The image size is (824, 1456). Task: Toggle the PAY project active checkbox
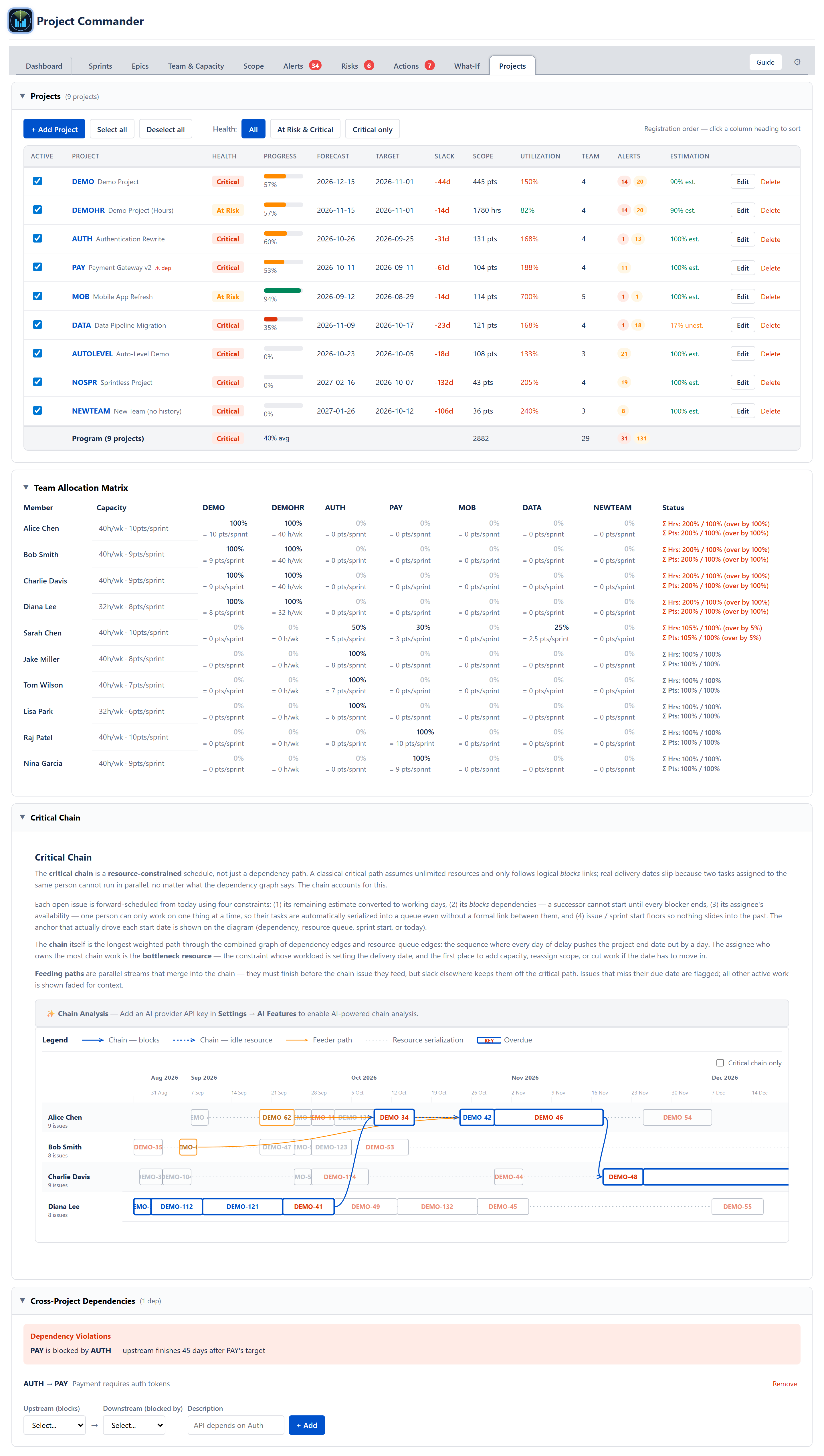pyautogui.click(x=37, y=267)
